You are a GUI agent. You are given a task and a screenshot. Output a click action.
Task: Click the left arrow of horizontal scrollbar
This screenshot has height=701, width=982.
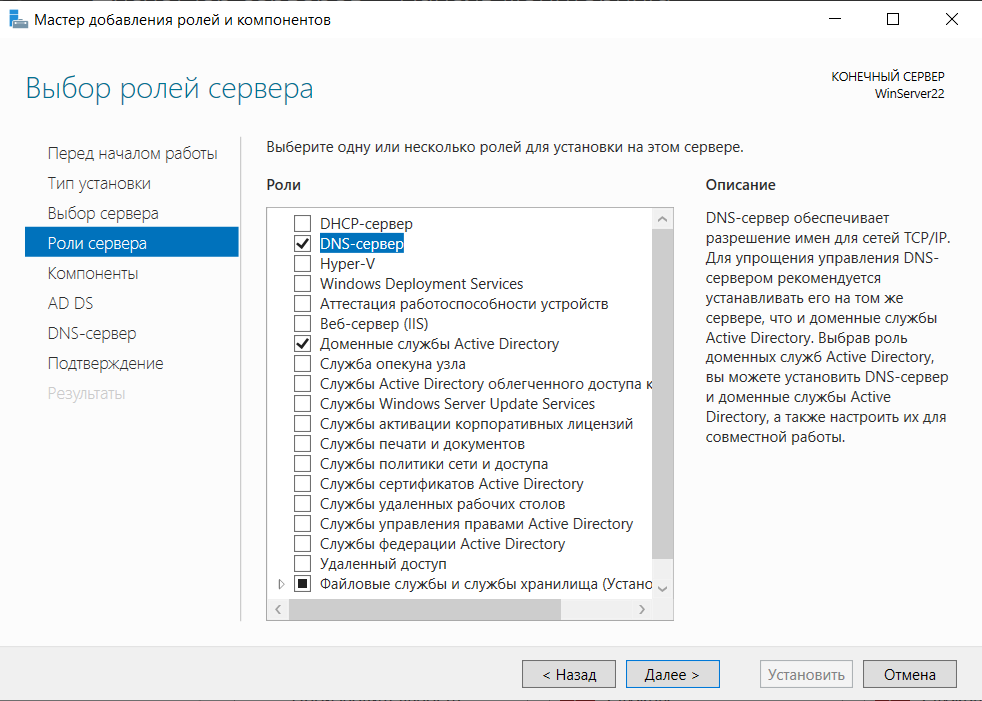(x=278, y=609)
